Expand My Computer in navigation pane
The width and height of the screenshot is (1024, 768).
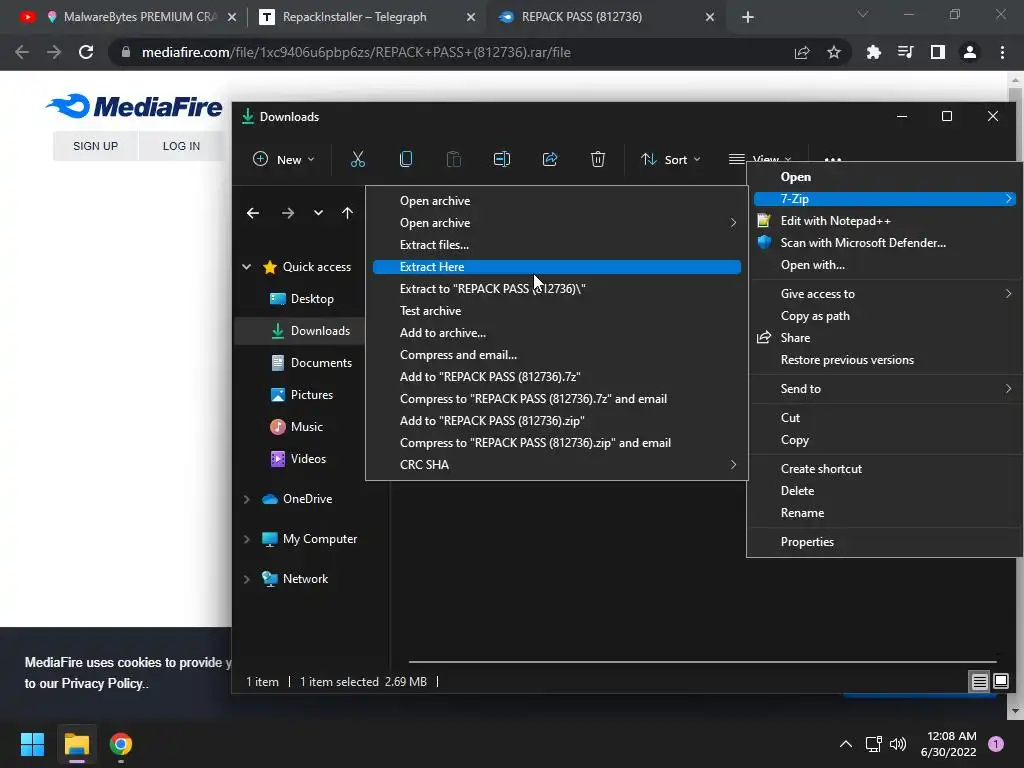pyautogui.click(x=247, y=539)
